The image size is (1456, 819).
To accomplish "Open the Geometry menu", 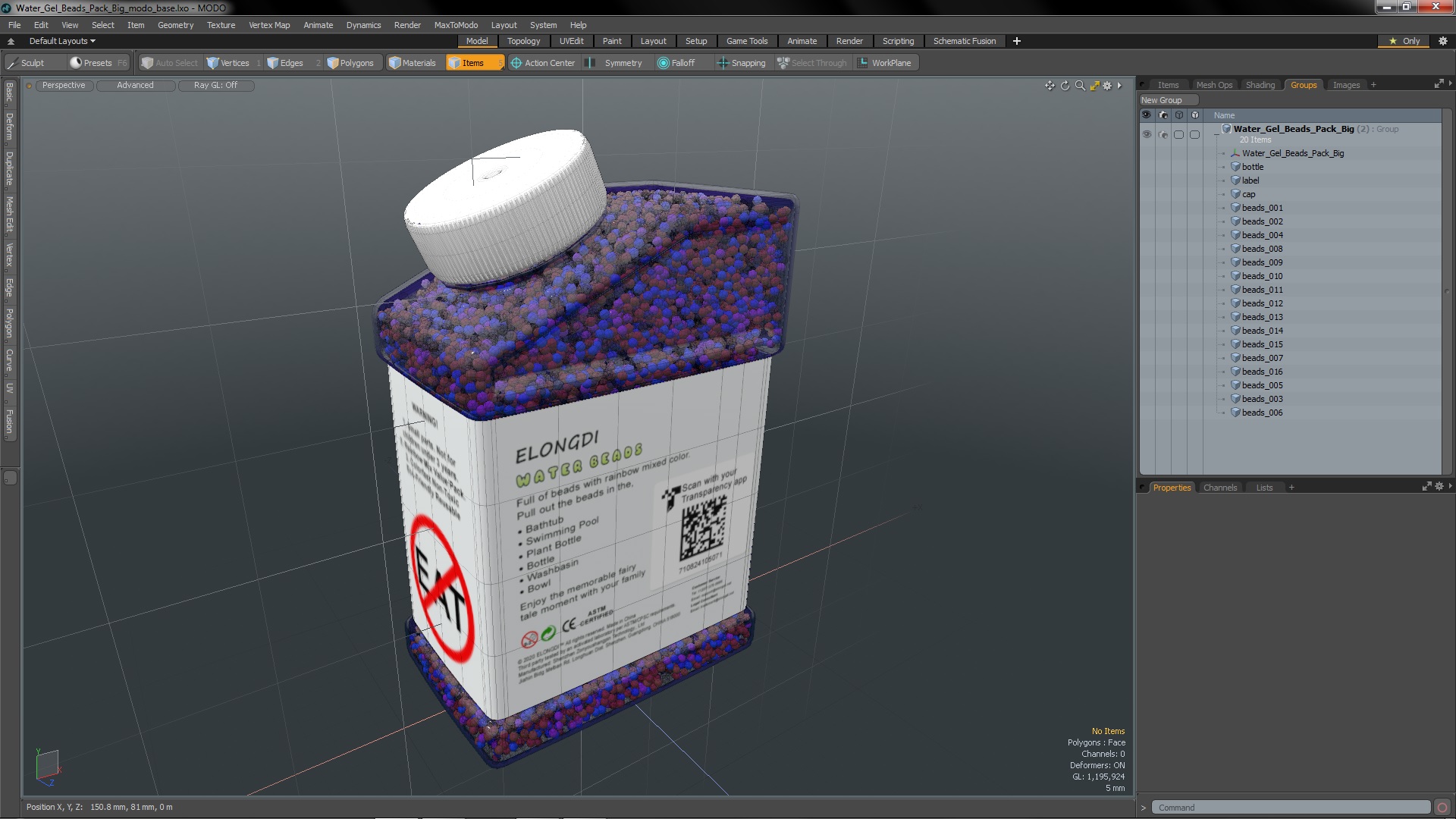I will (x=175, y=25).
